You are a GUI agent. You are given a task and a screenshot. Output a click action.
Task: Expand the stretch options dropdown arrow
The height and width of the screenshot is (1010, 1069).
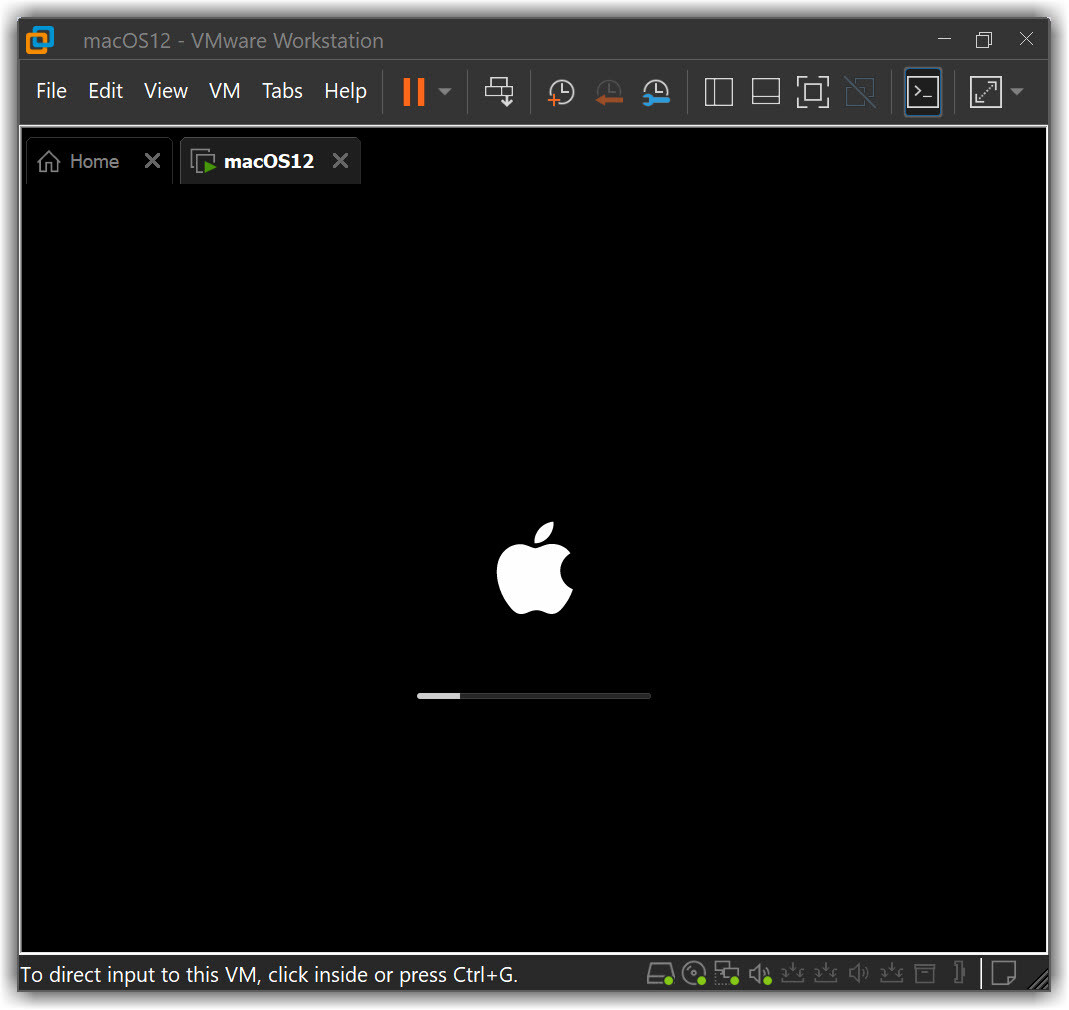click(1017, 91)
